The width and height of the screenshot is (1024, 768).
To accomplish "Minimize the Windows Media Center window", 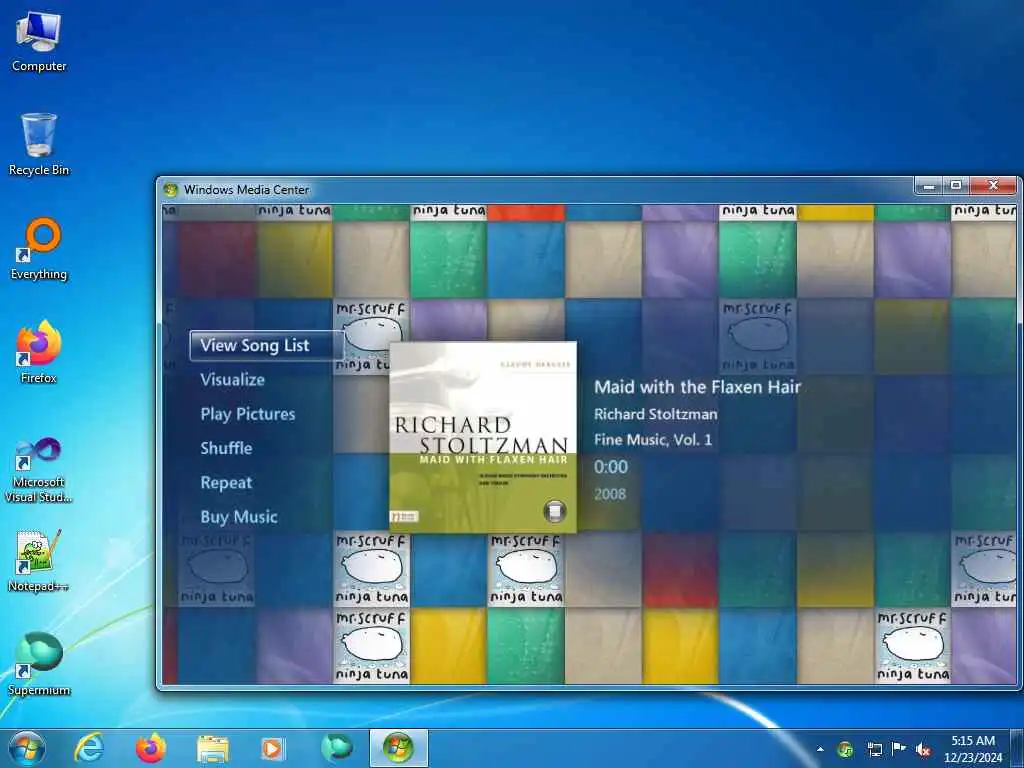I will [929, 186].
